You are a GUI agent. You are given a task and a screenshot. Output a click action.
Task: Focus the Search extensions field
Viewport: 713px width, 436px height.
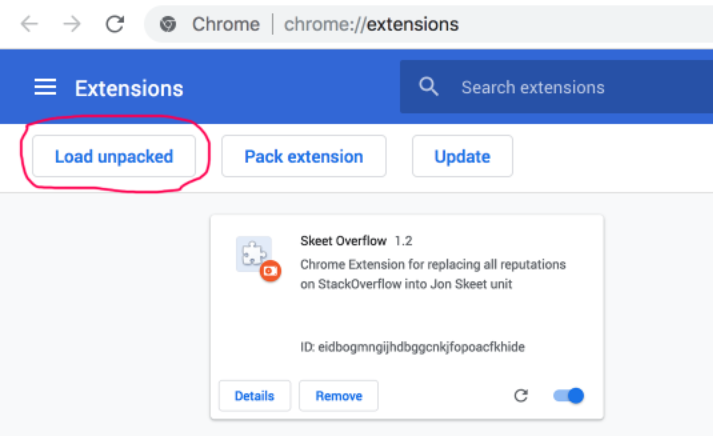click(x=556, y=87)
